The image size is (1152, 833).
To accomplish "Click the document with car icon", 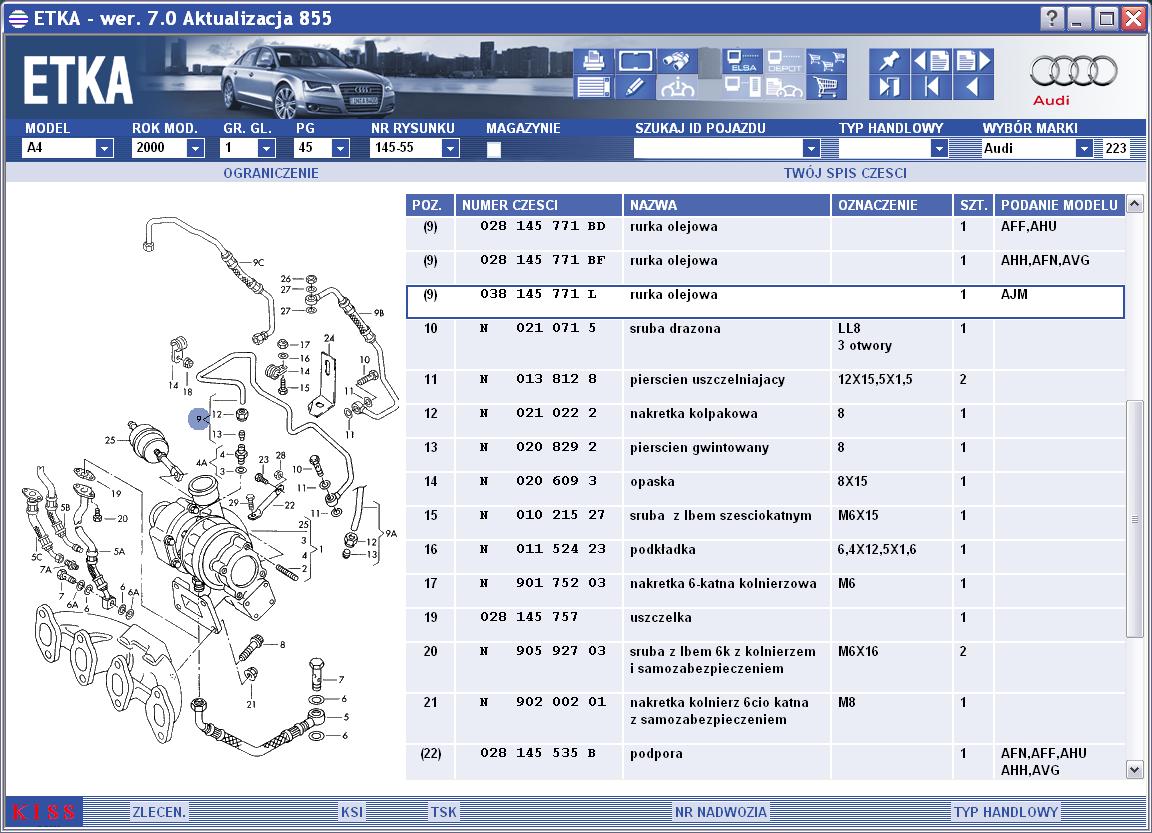I will point(784,87).
